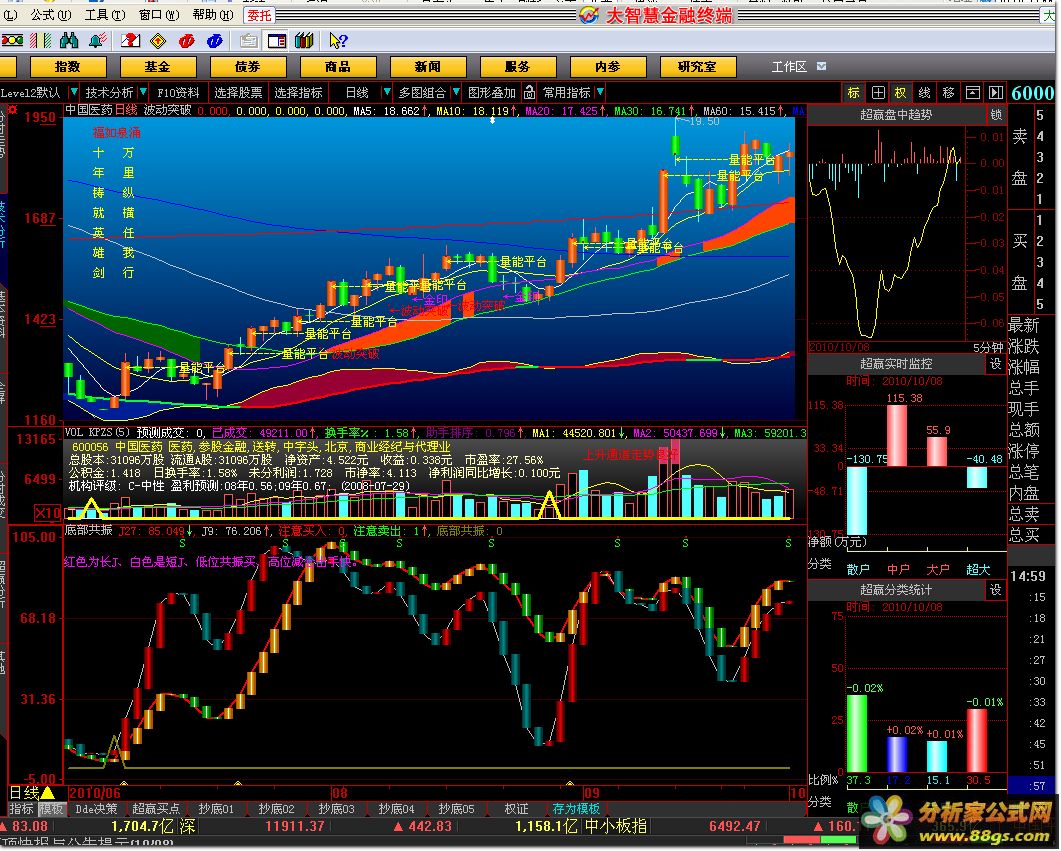
Task: Open the 帮助(H) menu
Action: click(213, 14)
